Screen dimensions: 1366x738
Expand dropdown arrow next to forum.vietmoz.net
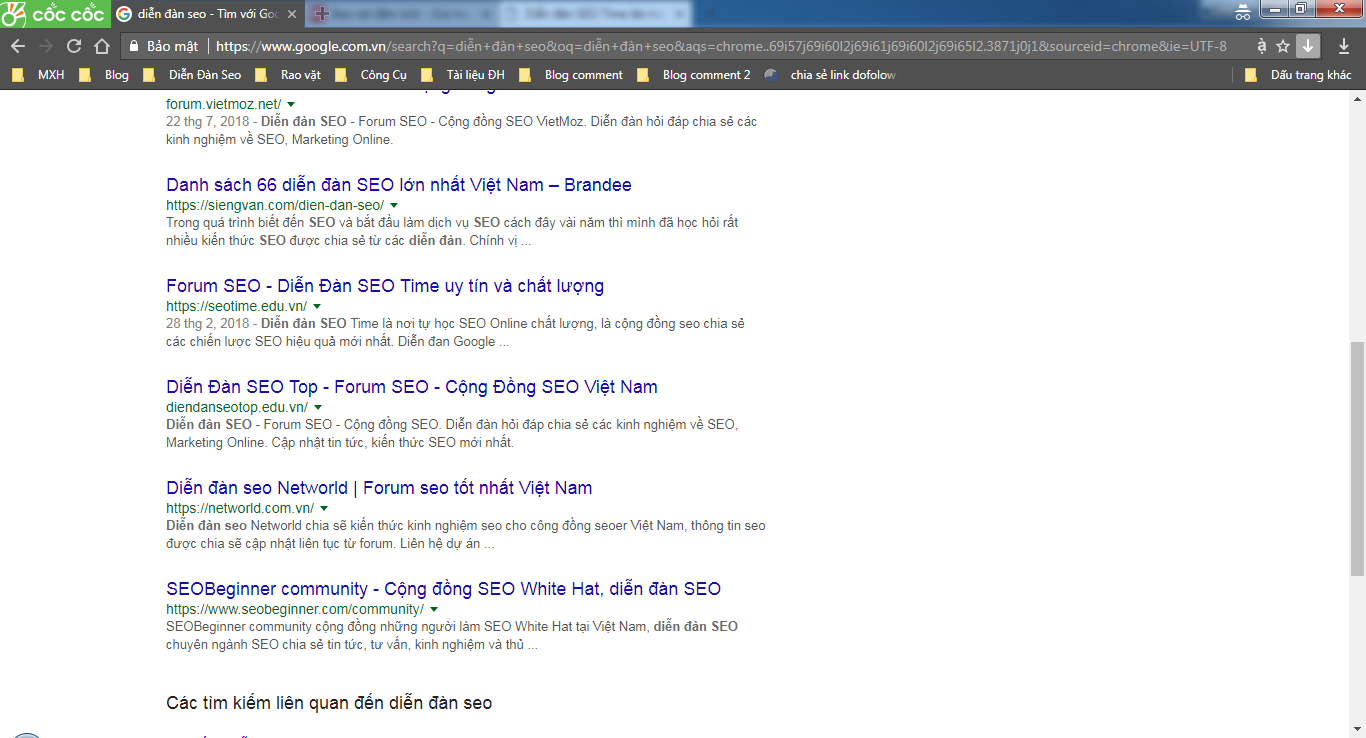point(291,104)
